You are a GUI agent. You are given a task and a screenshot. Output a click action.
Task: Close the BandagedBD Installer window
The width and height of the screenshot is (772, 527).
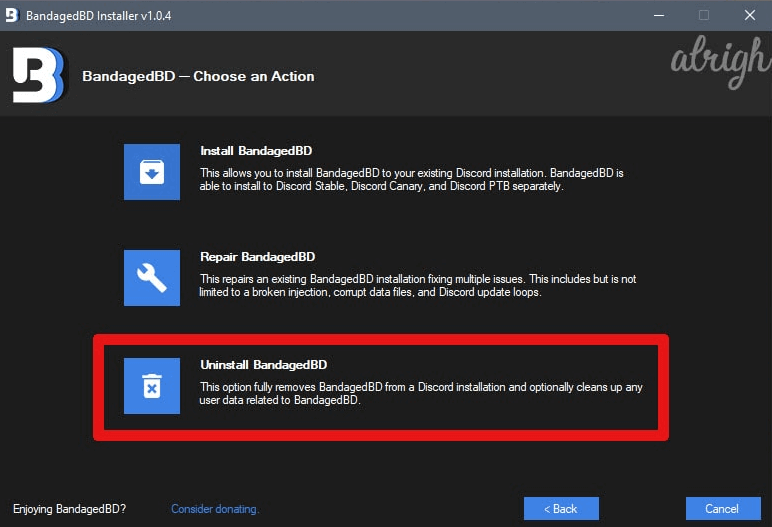click(749, 15)
